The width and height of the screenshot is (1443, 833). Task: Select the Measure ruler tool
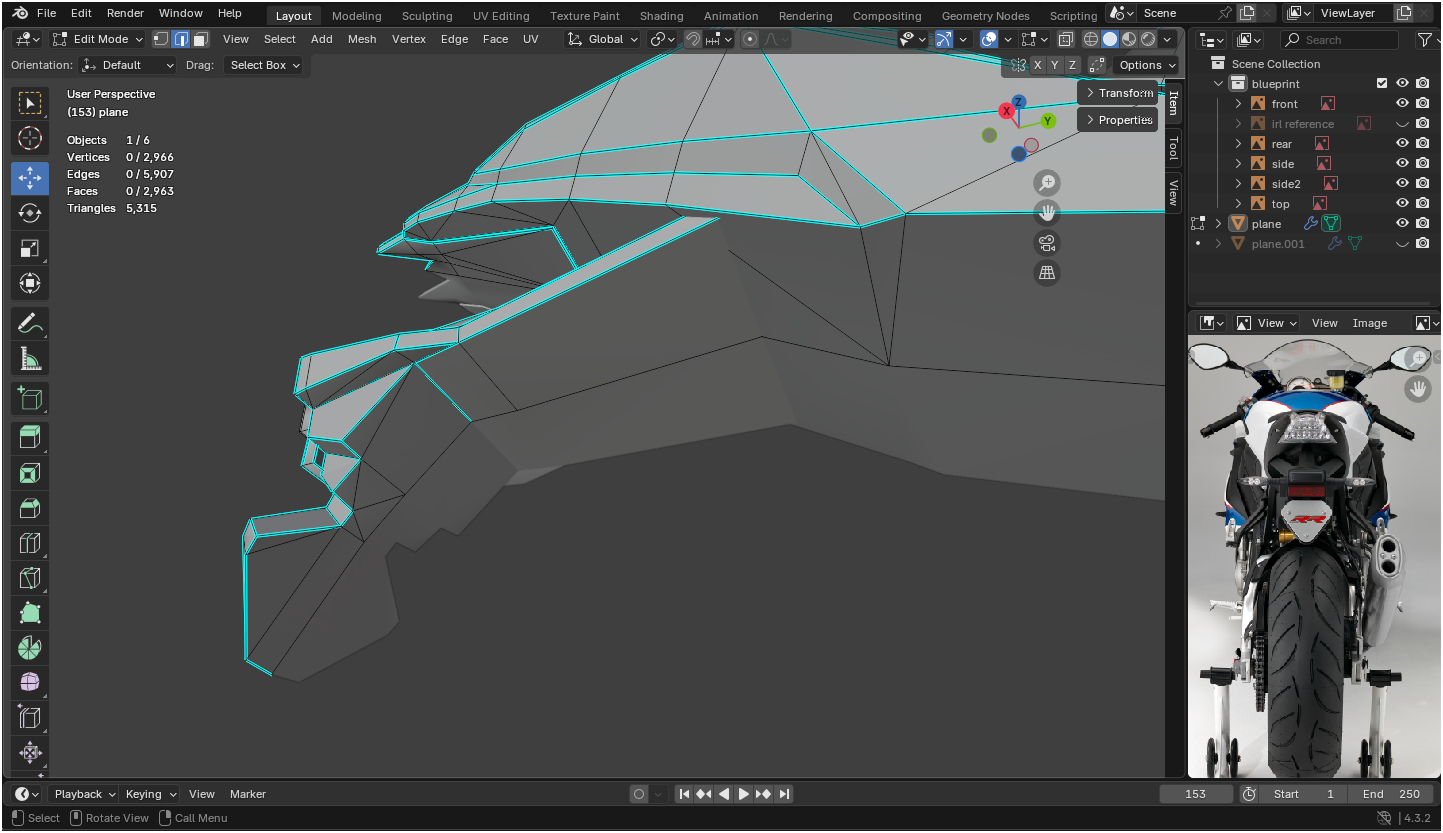[x=30, y=358]
